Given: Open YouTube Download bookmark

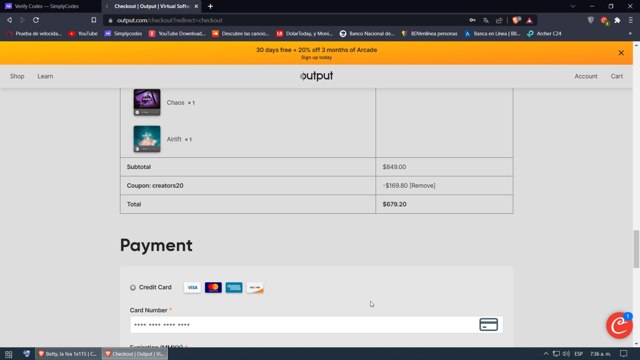Looking at the screenshot, I should pos(177,33).
